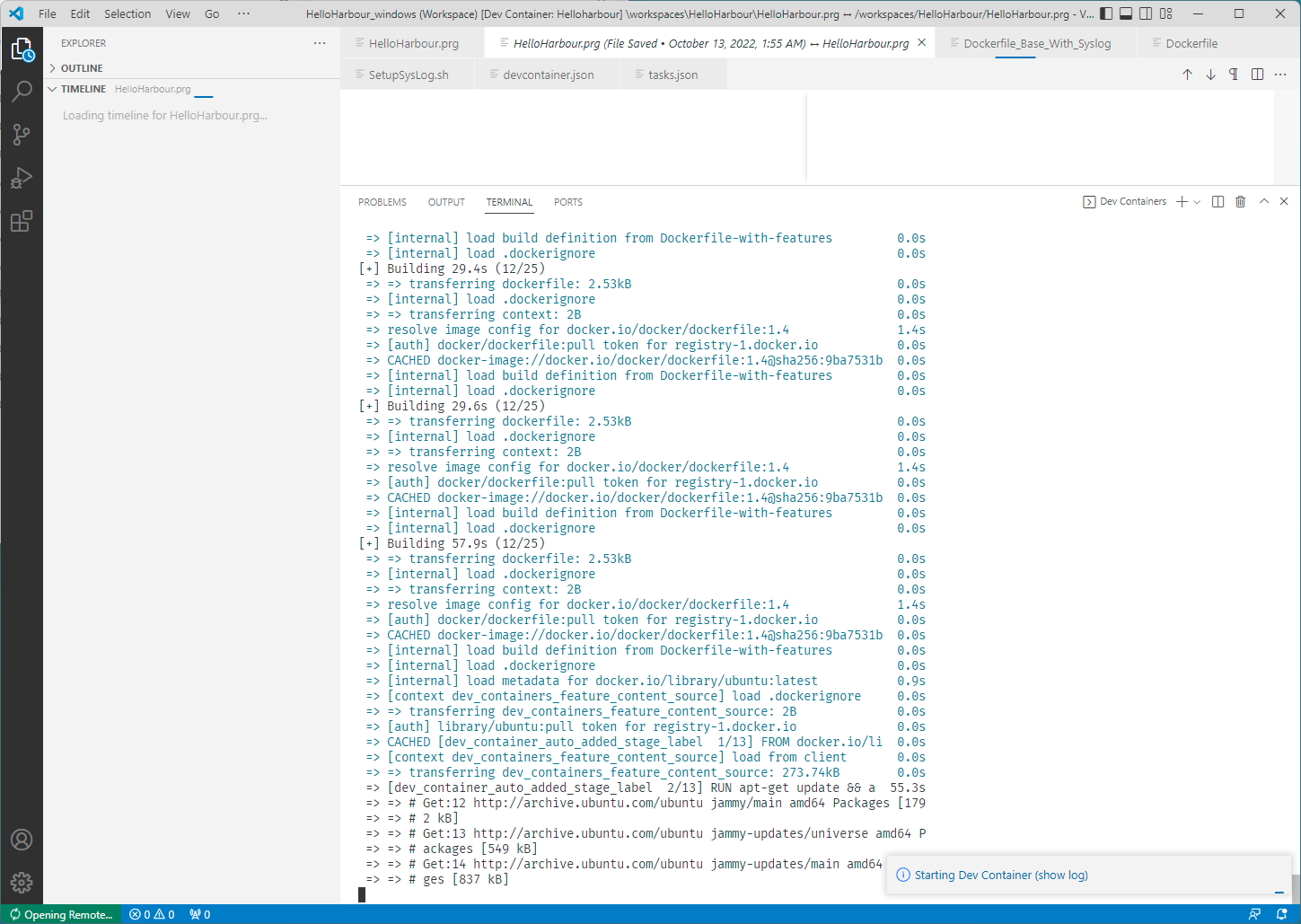Viewport: 1301px width, 924px height.
Task: Open the devcontainer.json editor tab
Action: [548, 75]
